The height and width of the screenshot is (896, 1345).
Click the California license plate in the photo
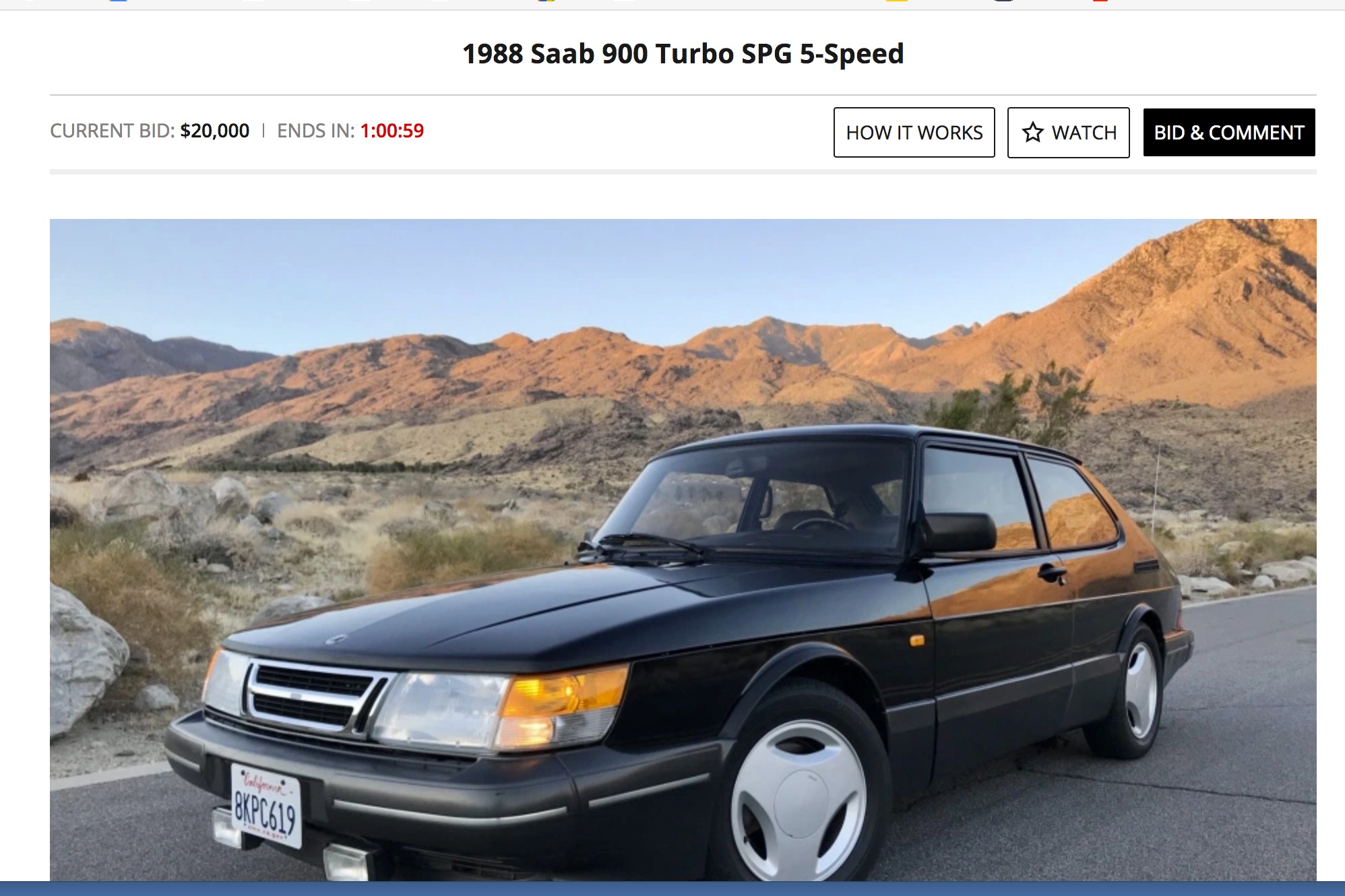click(x=266, y=805)
